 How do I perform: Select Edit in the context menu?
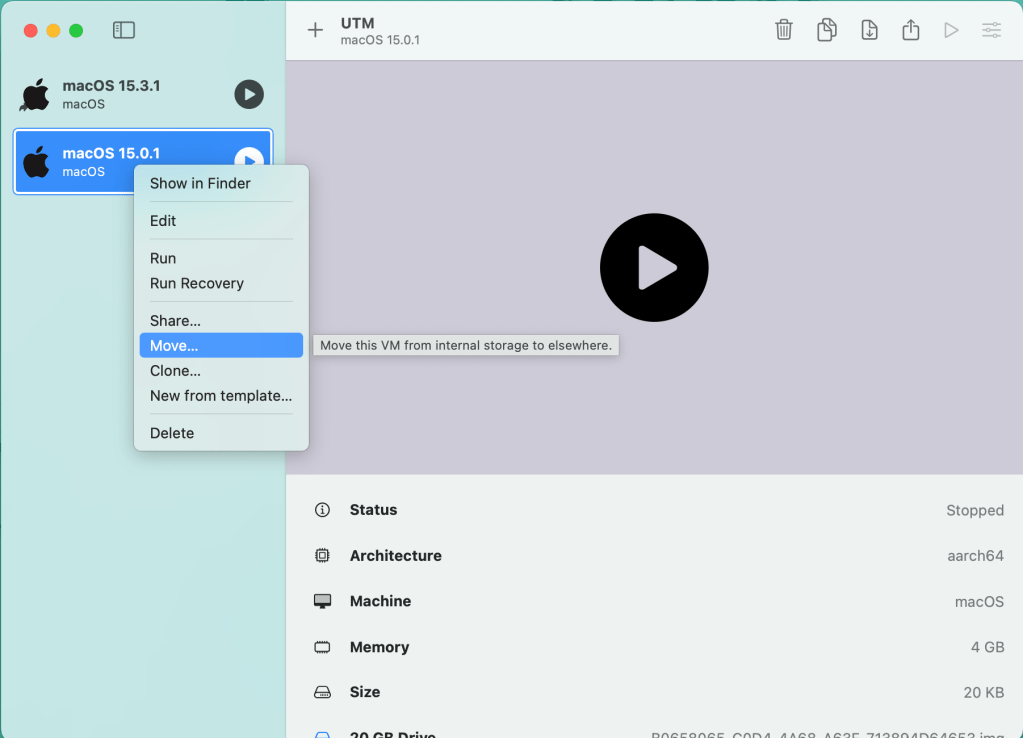pyautogui.click(x=163, y=221)
